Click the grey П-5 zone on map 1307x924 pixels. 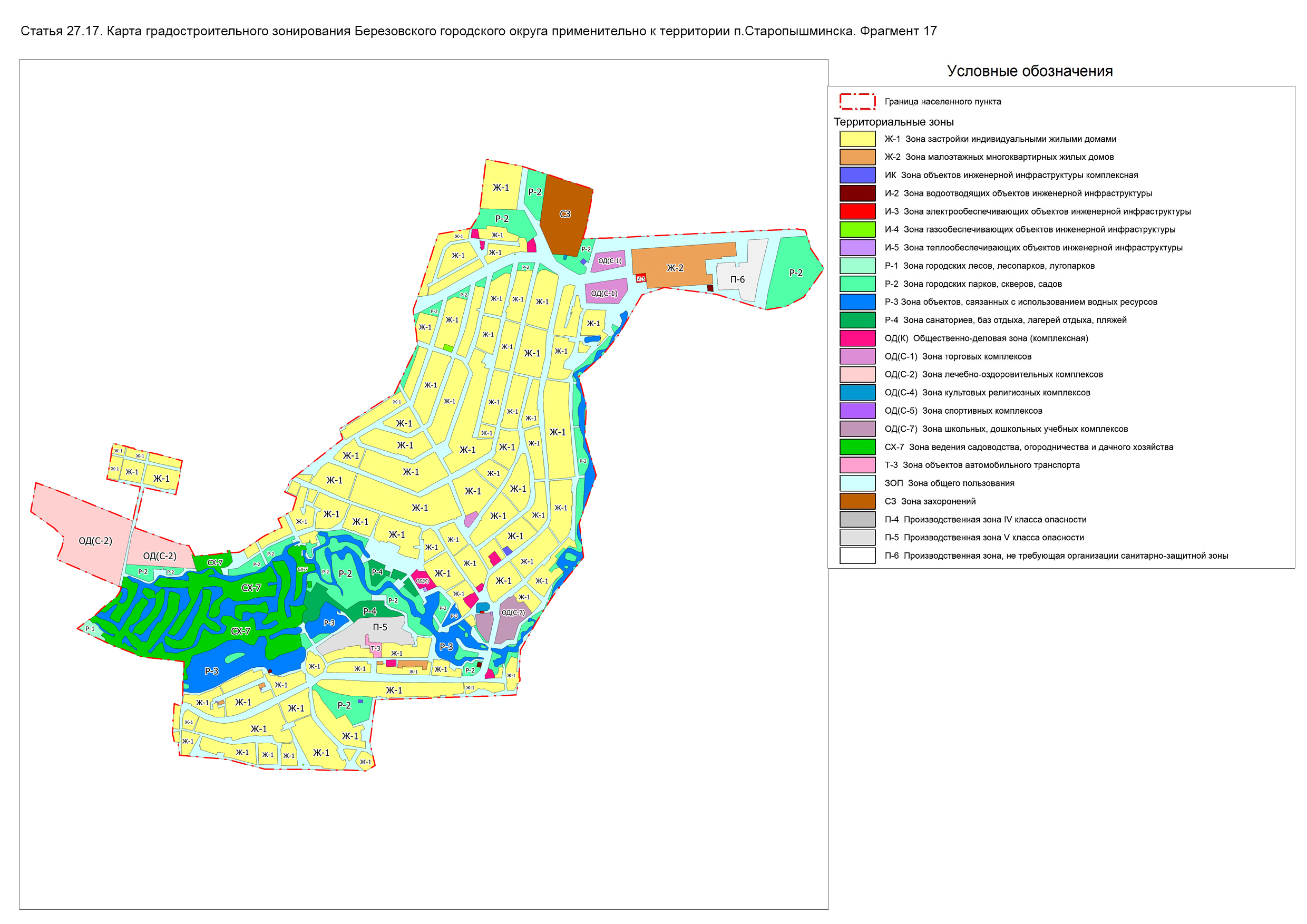click(379, 627)
